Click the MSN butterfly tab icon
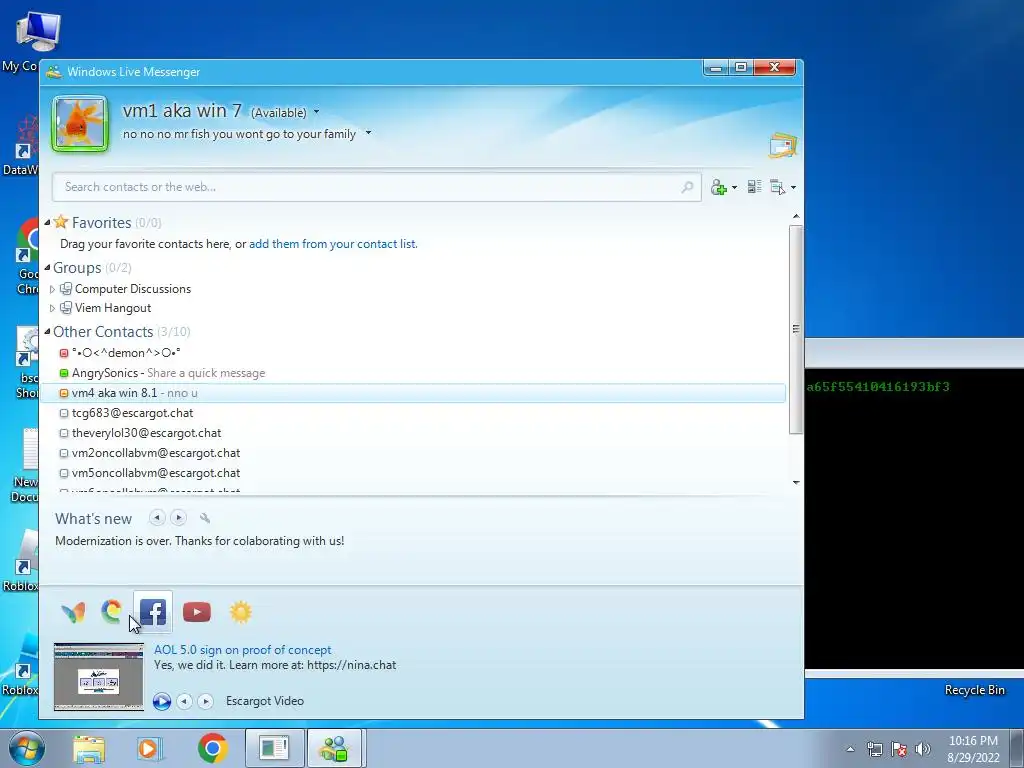1024x768 pixels. coord(73,612)
